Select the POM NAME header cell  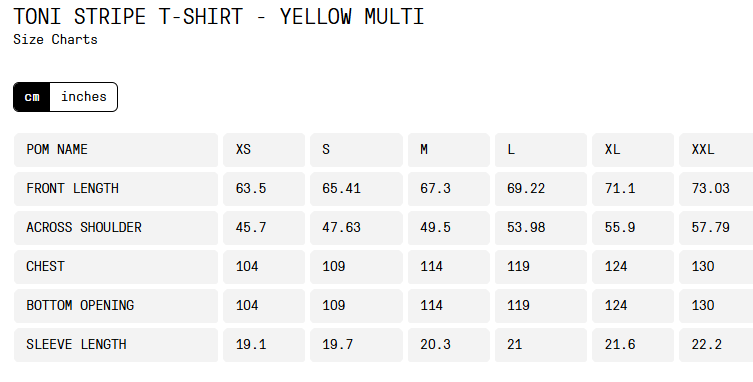[116, 150]
